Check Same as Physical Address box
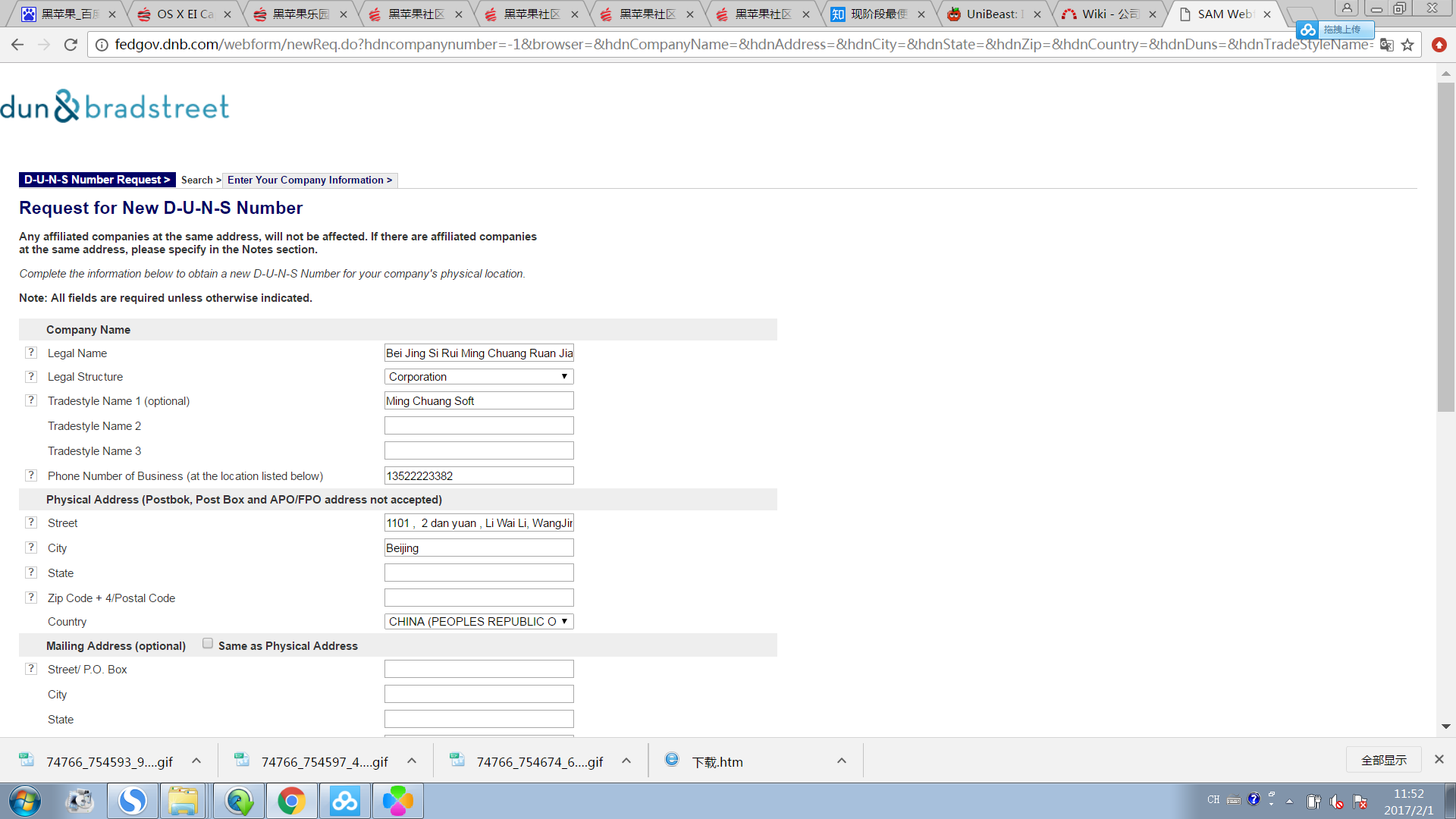Screen dimensions: 1456x819 click(208, 644)
